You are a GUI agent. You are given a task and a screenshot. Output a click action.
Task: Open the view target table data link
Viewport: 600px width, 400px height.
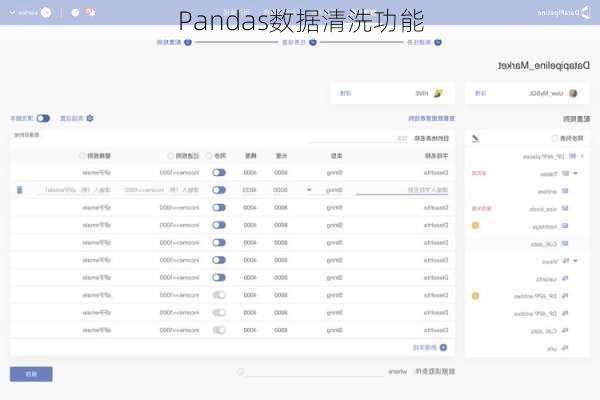[431, 118]
